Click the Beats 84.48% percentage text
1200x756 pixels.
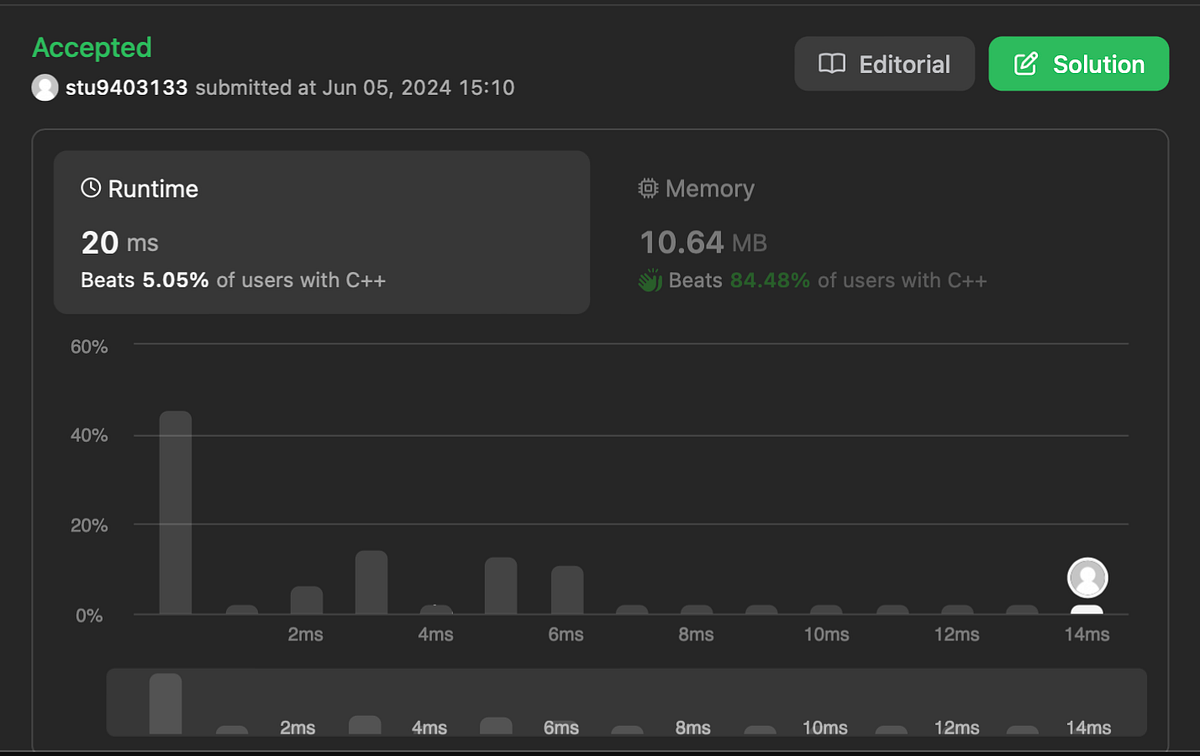769,281
